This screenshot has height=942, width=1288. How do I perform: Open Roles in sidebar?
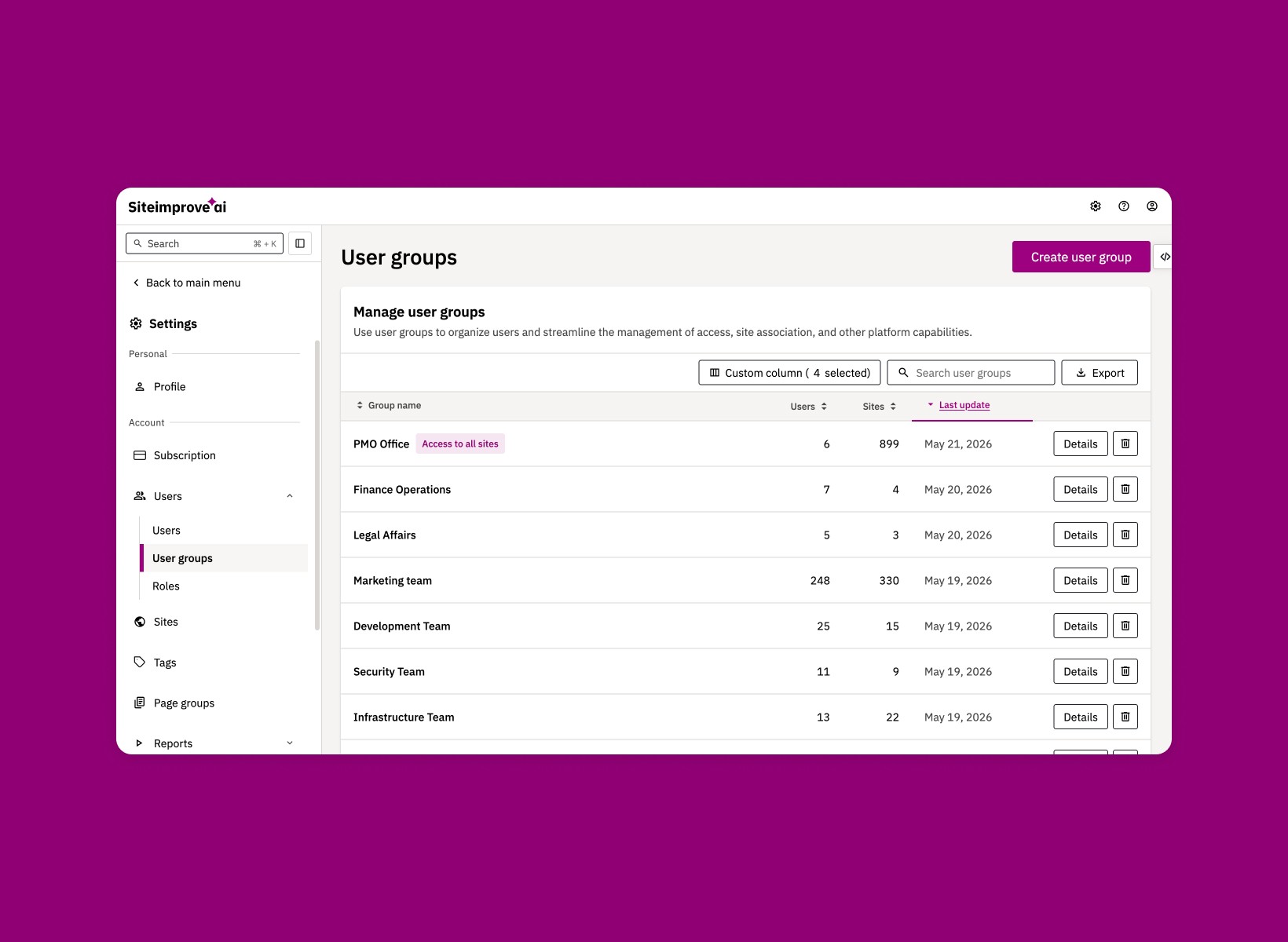coord(166,586)
